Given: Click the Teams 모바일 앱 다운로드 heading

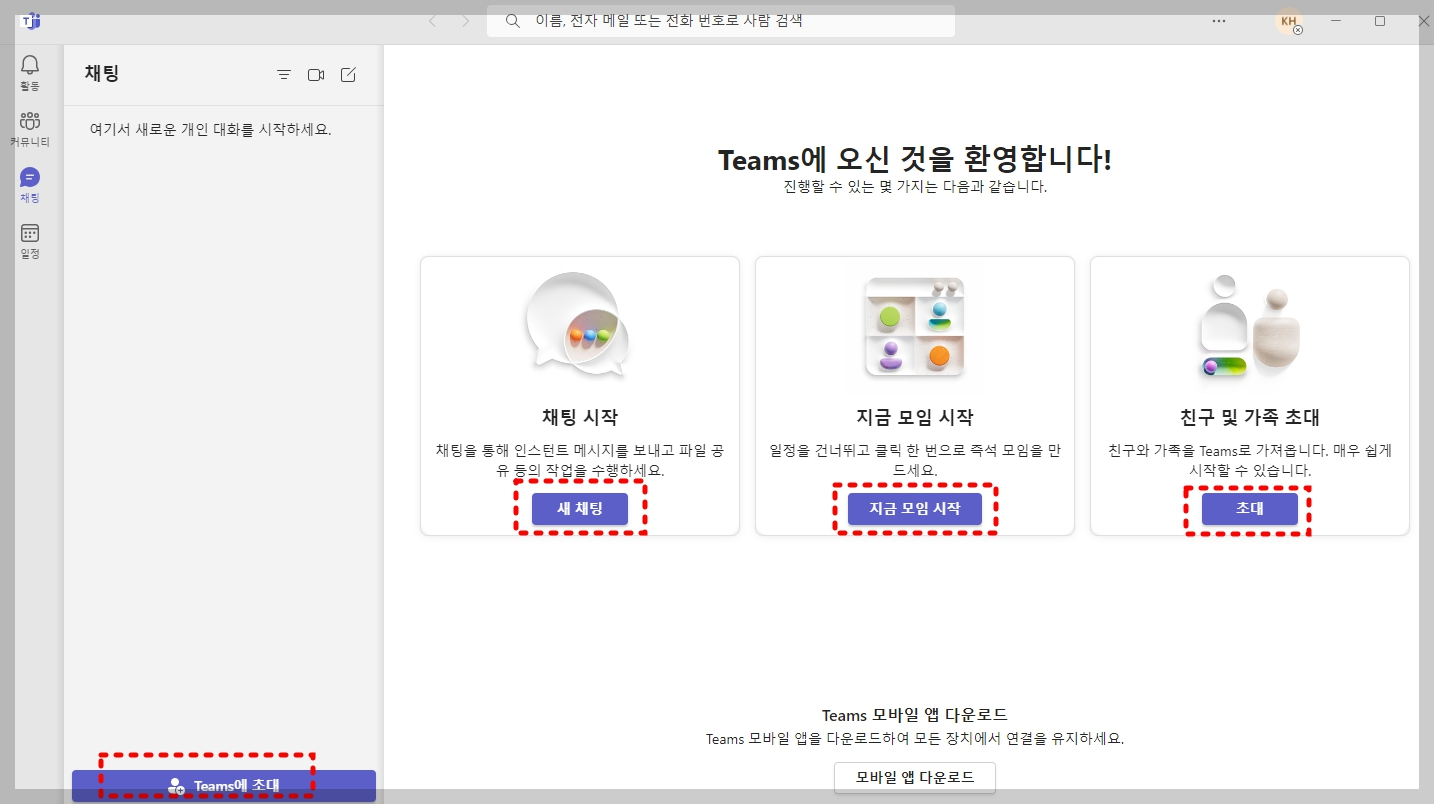Looking at the screenshot, I should click(915, 715).
